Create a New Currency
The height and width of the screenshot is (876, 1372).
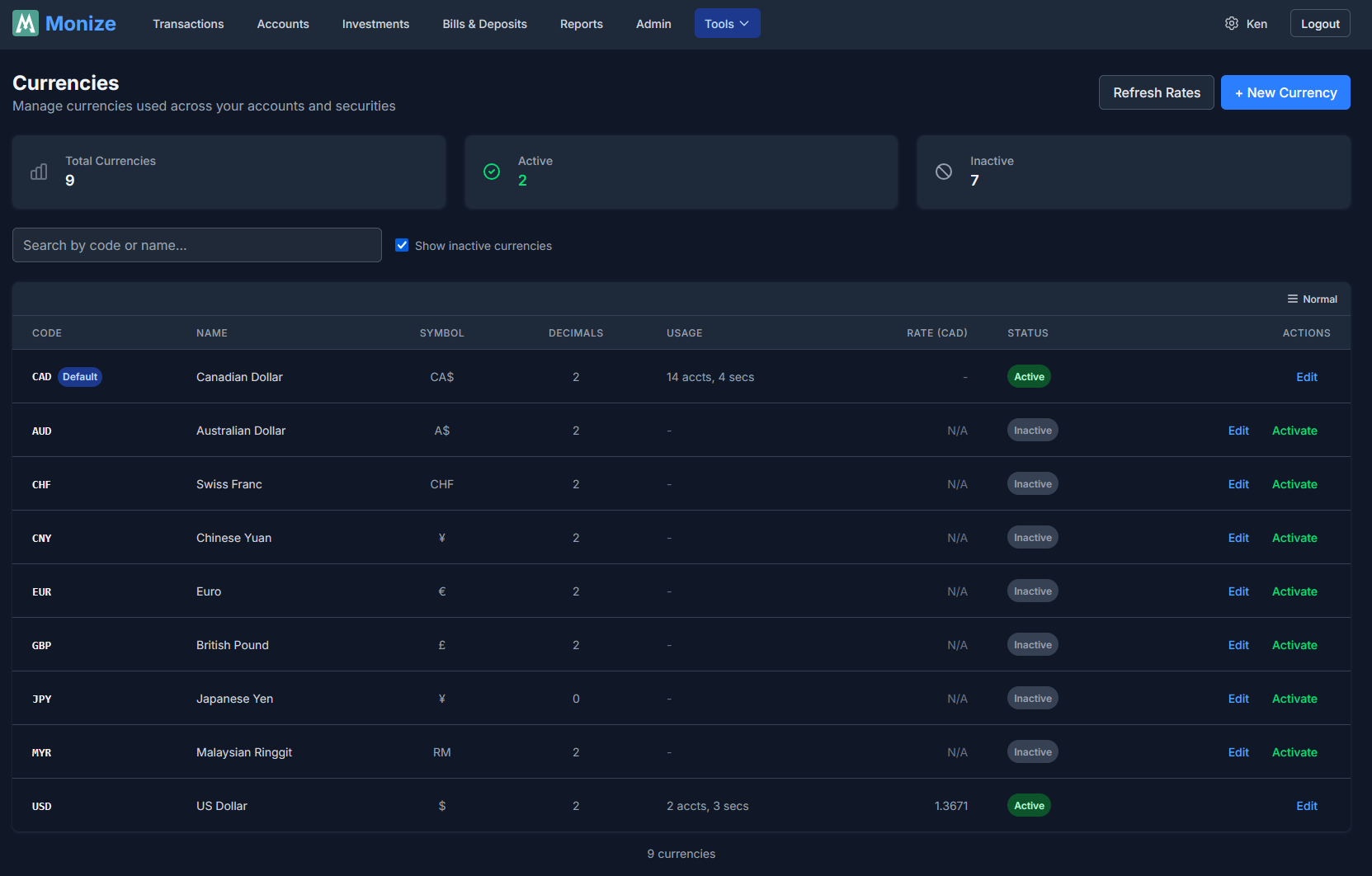(1285, 92)
